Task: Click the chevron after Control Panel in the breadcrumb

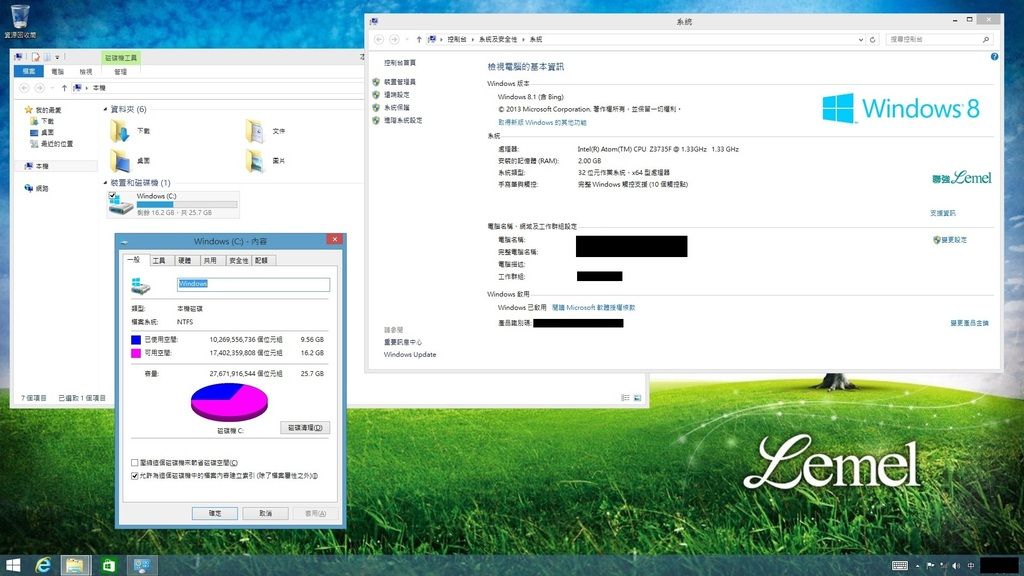Action: pyautogui.click(x=473, y=39)
